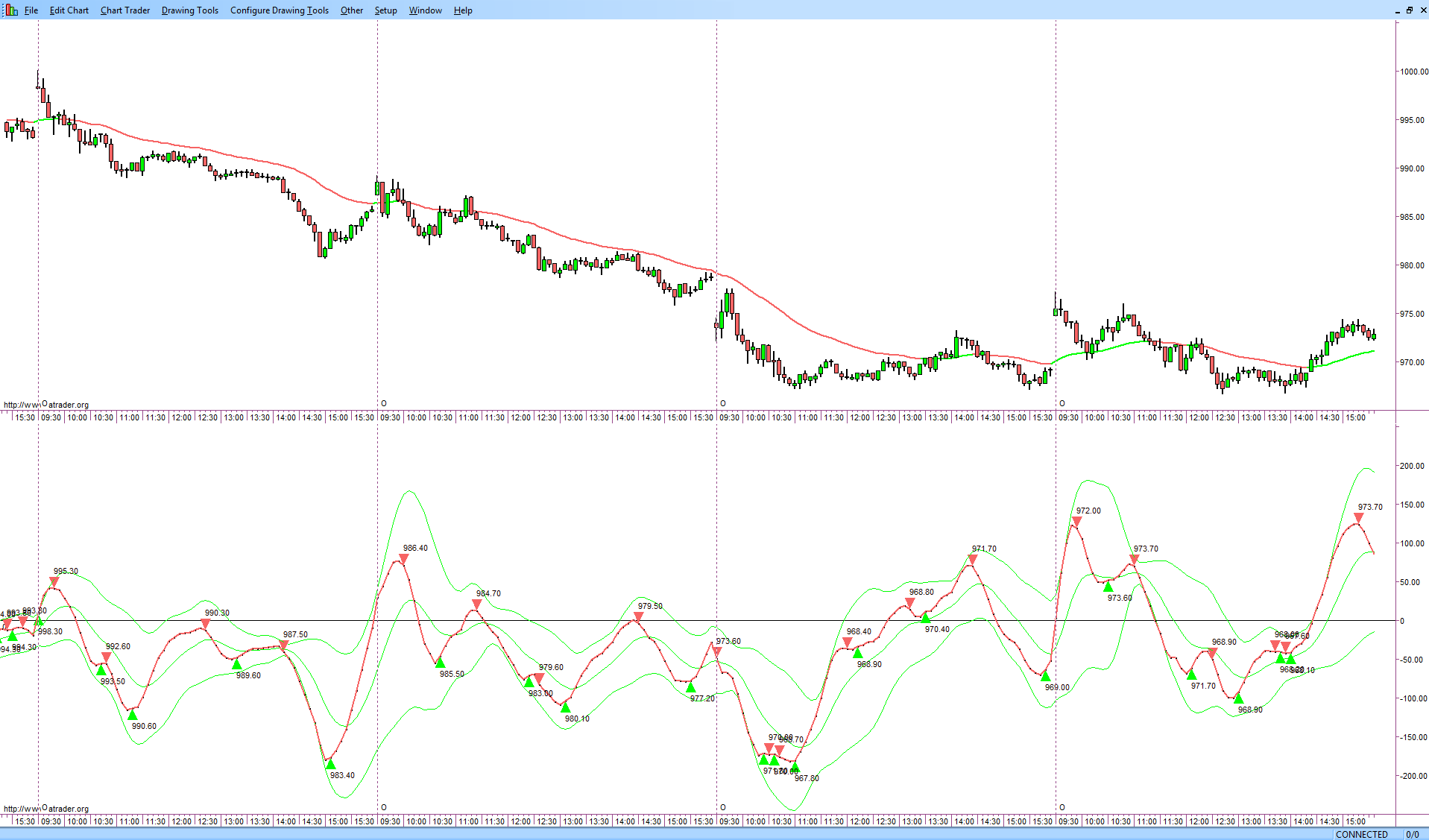Open the Configure Drawing Tools menu
This screenshot has width=1429, height=840.
280,10
